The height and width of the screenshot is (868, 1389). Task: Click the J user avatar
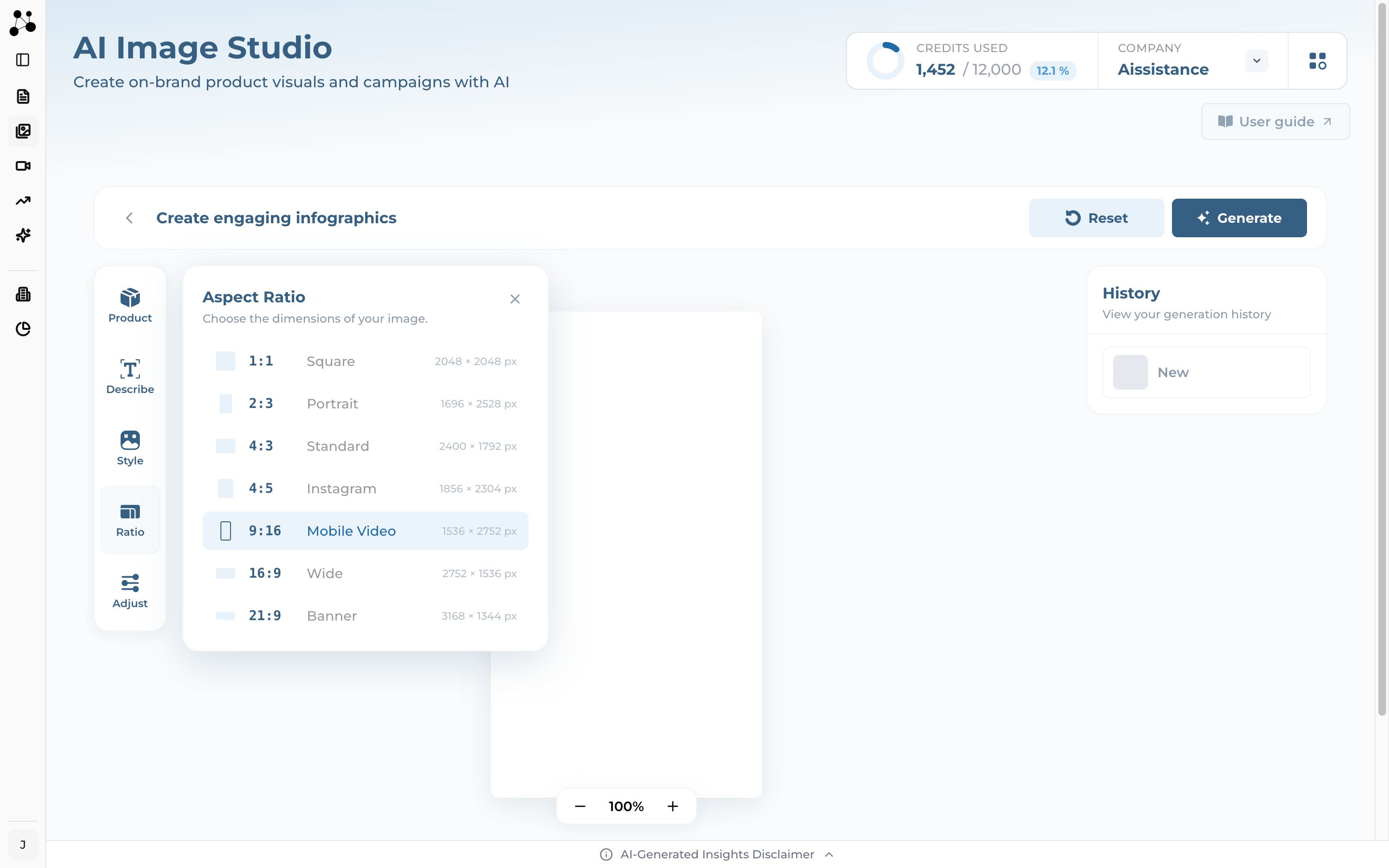tap(23, 844)
